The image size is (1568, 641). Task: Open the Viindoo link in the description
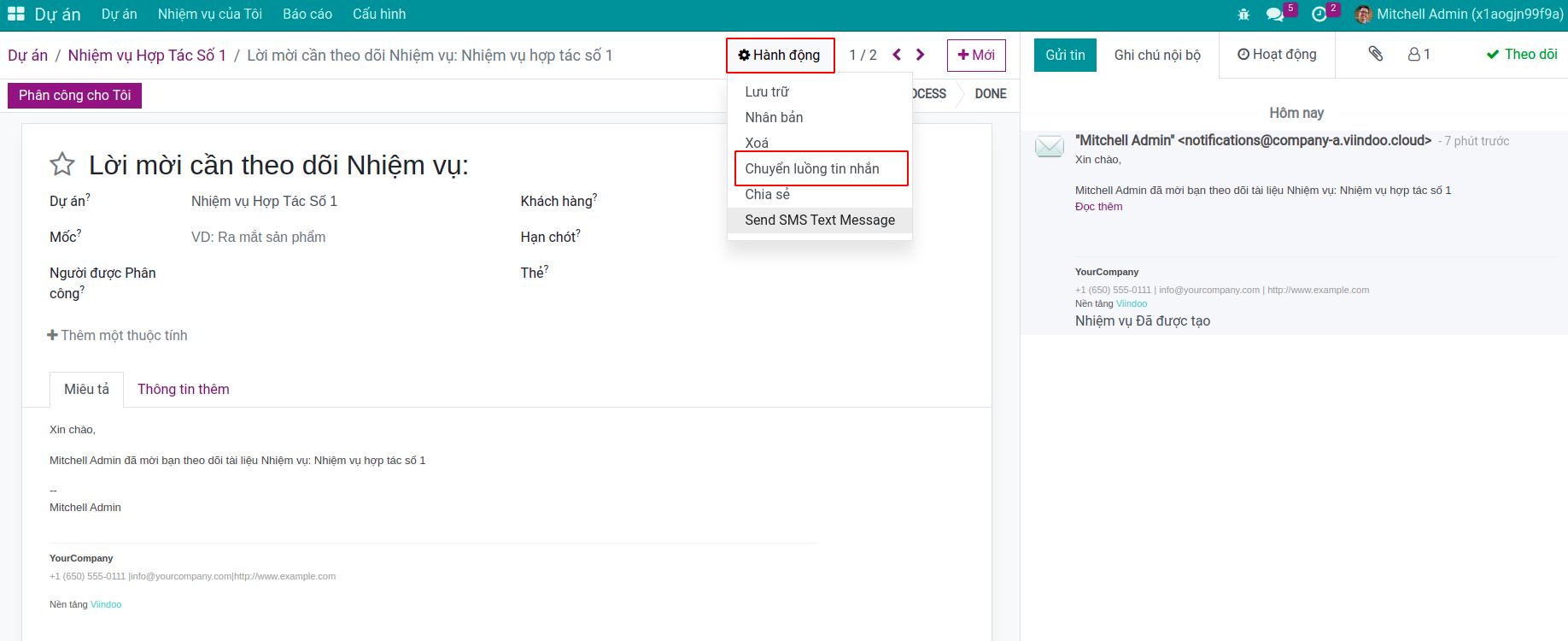pyautogui.click(x=106, y=604)
